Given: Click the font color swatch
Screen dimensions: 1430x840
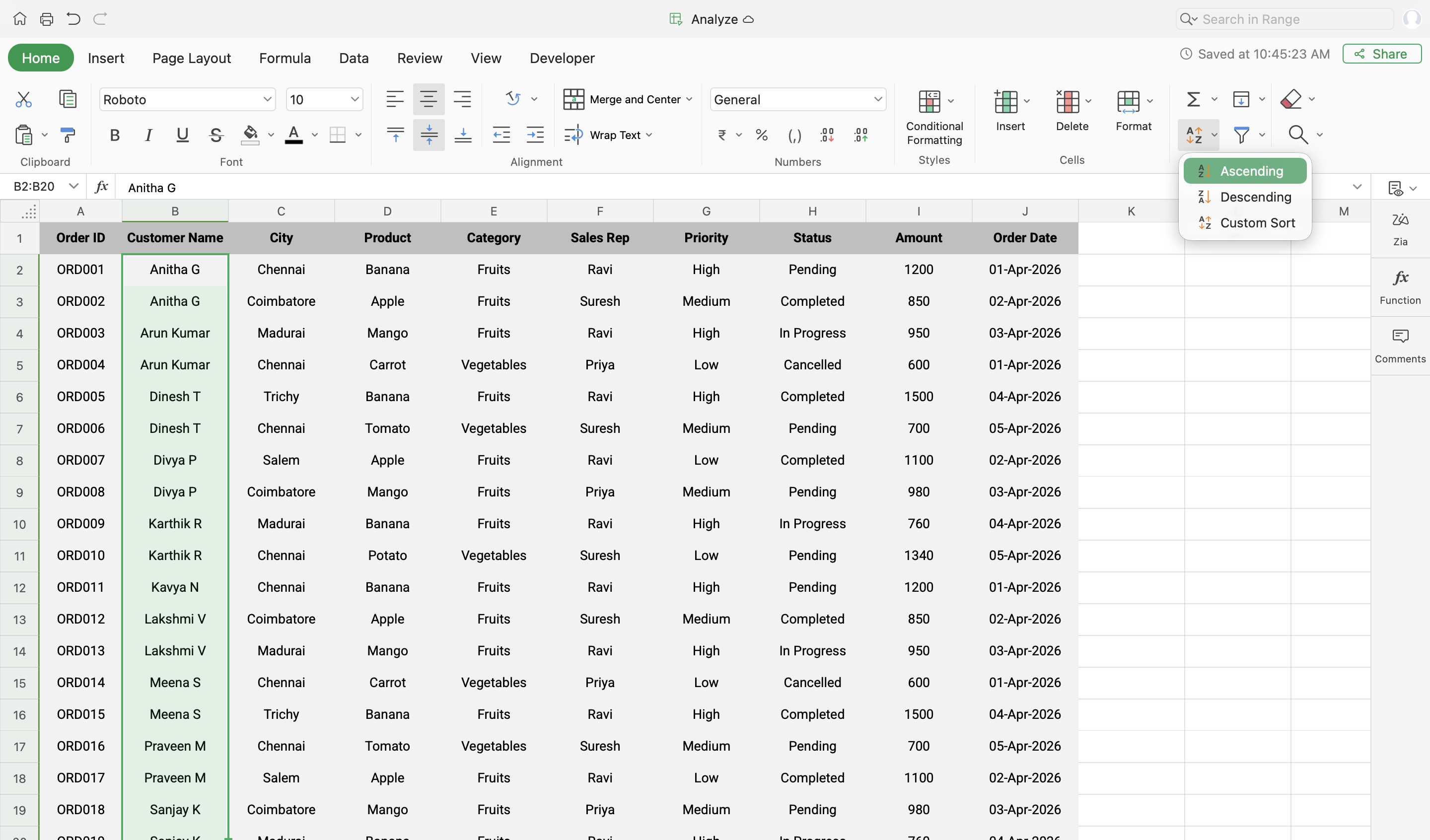Looking at the screenshot, I should click(293, 135).
